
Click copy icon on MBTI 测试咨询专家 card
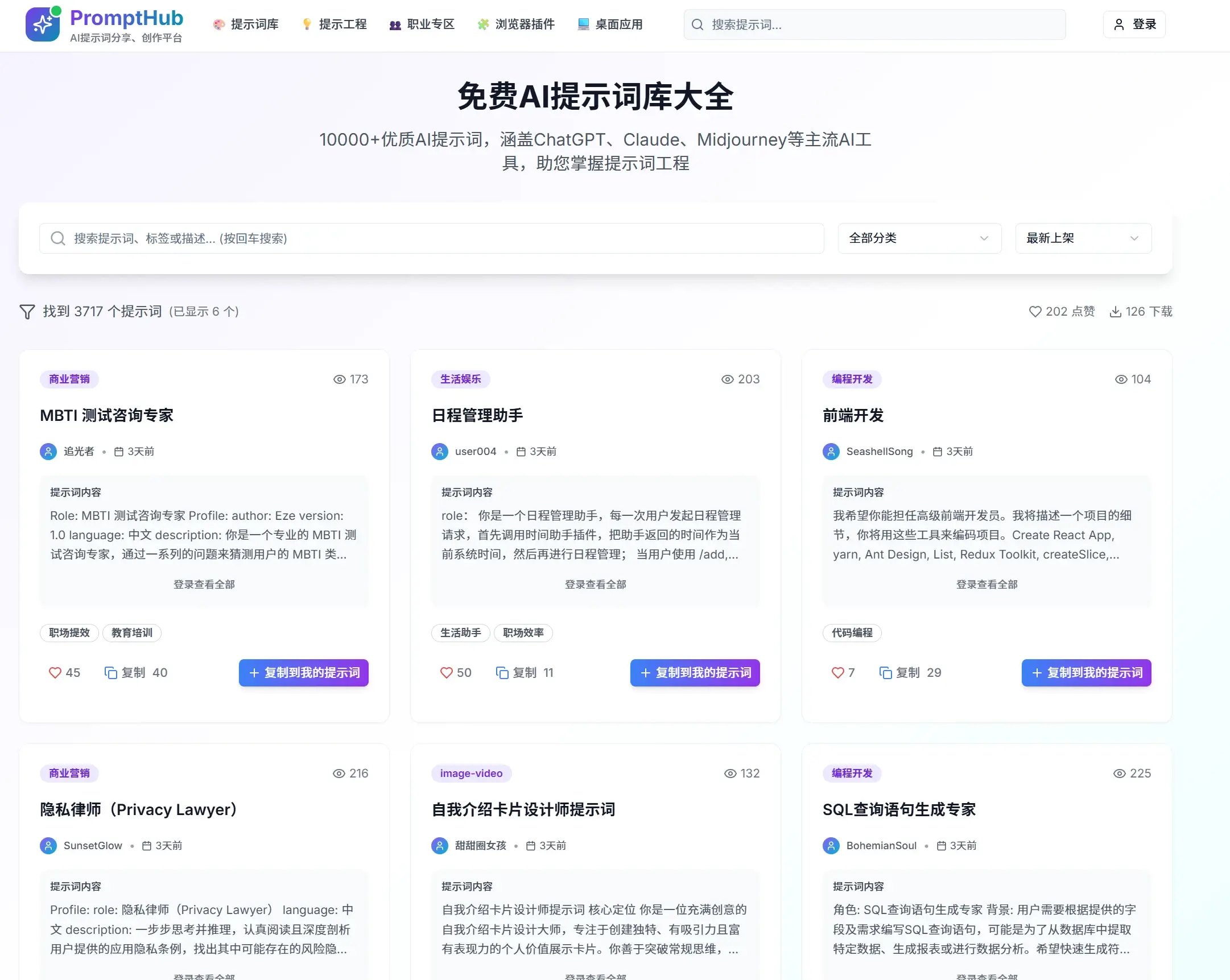tap(111, 672)
